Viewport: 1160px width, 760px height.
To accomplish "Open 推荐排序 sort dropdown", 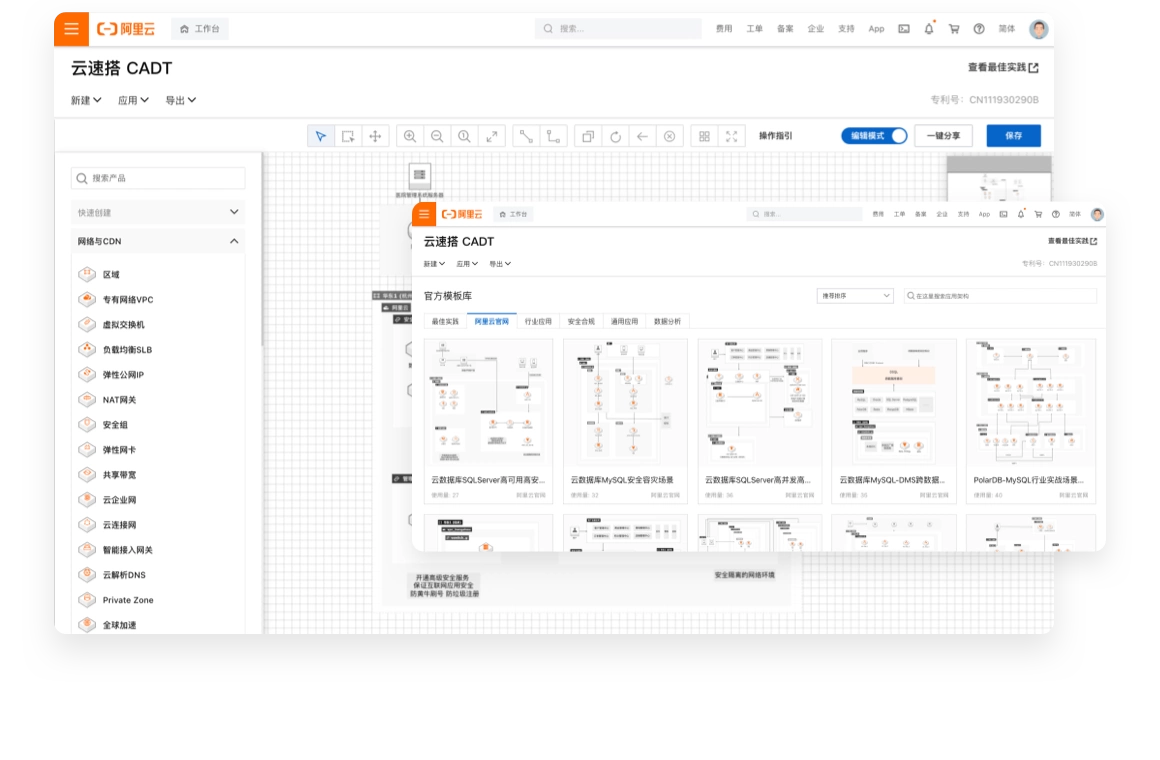I will point(855,295).
